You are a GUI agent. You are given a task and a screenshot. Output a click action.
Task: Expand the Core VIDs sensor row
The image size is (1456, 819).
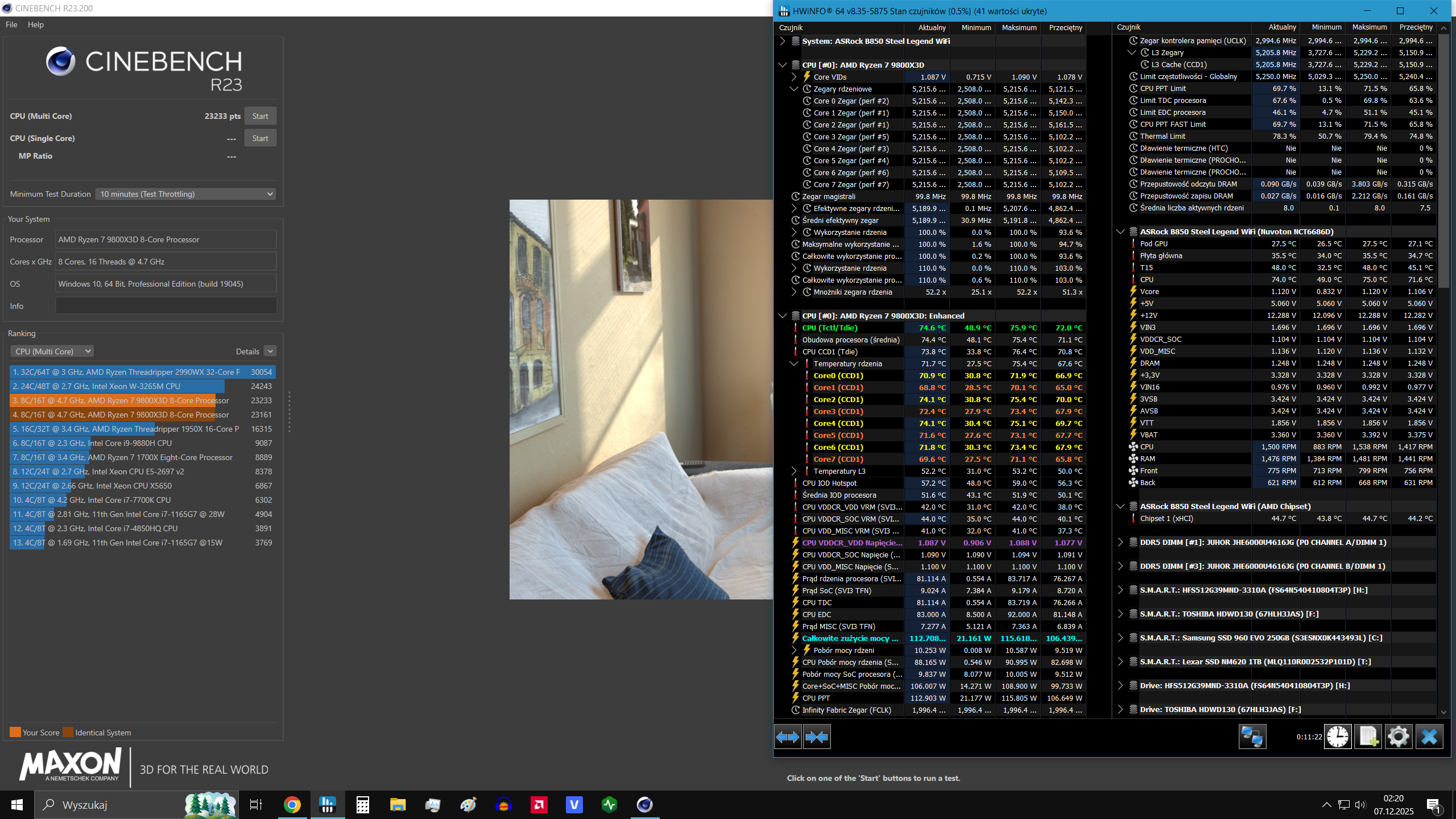click(794, 77)
